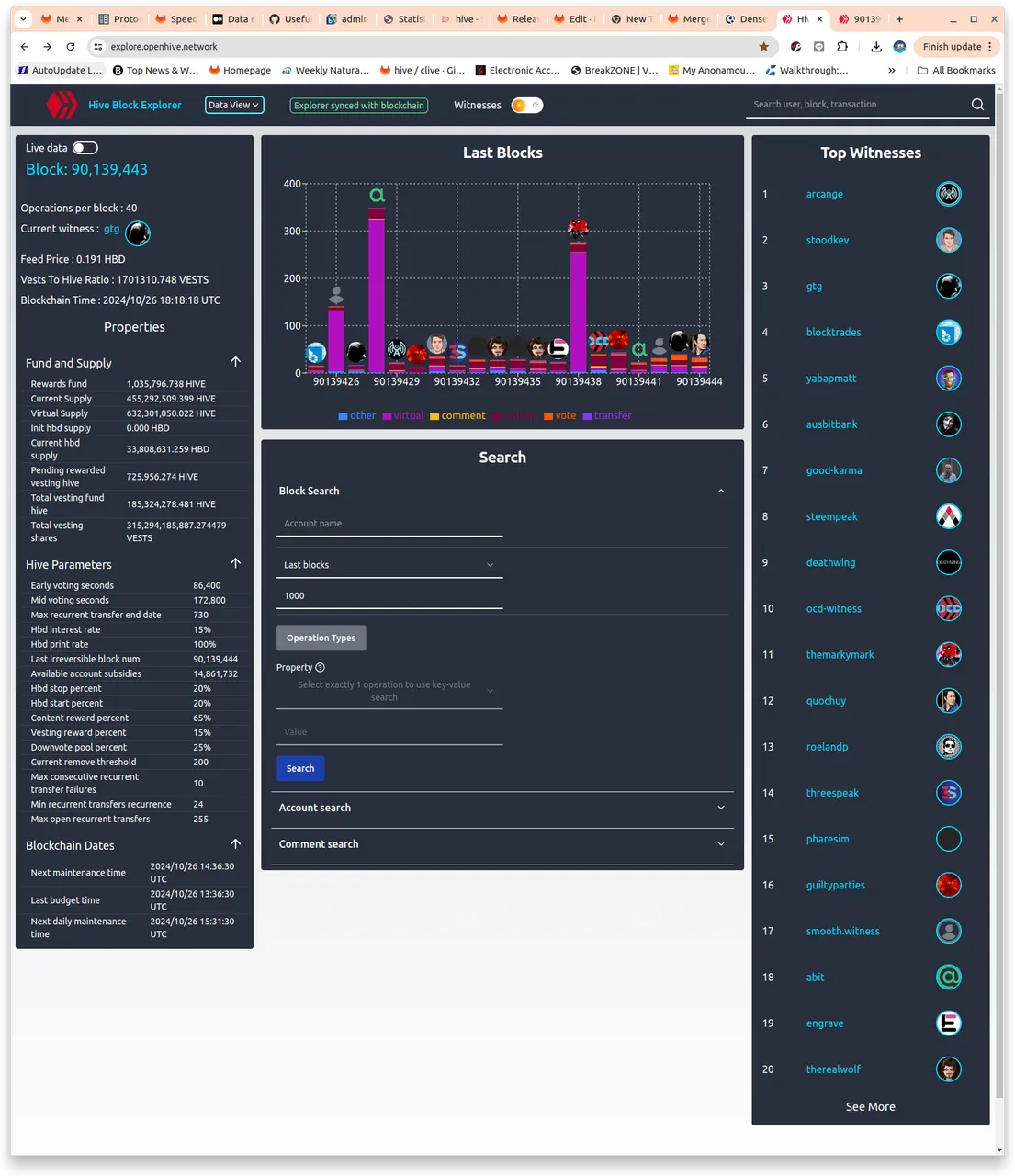Open the Property selection dropdown
1015x1176 pixels.
(389, 691)
